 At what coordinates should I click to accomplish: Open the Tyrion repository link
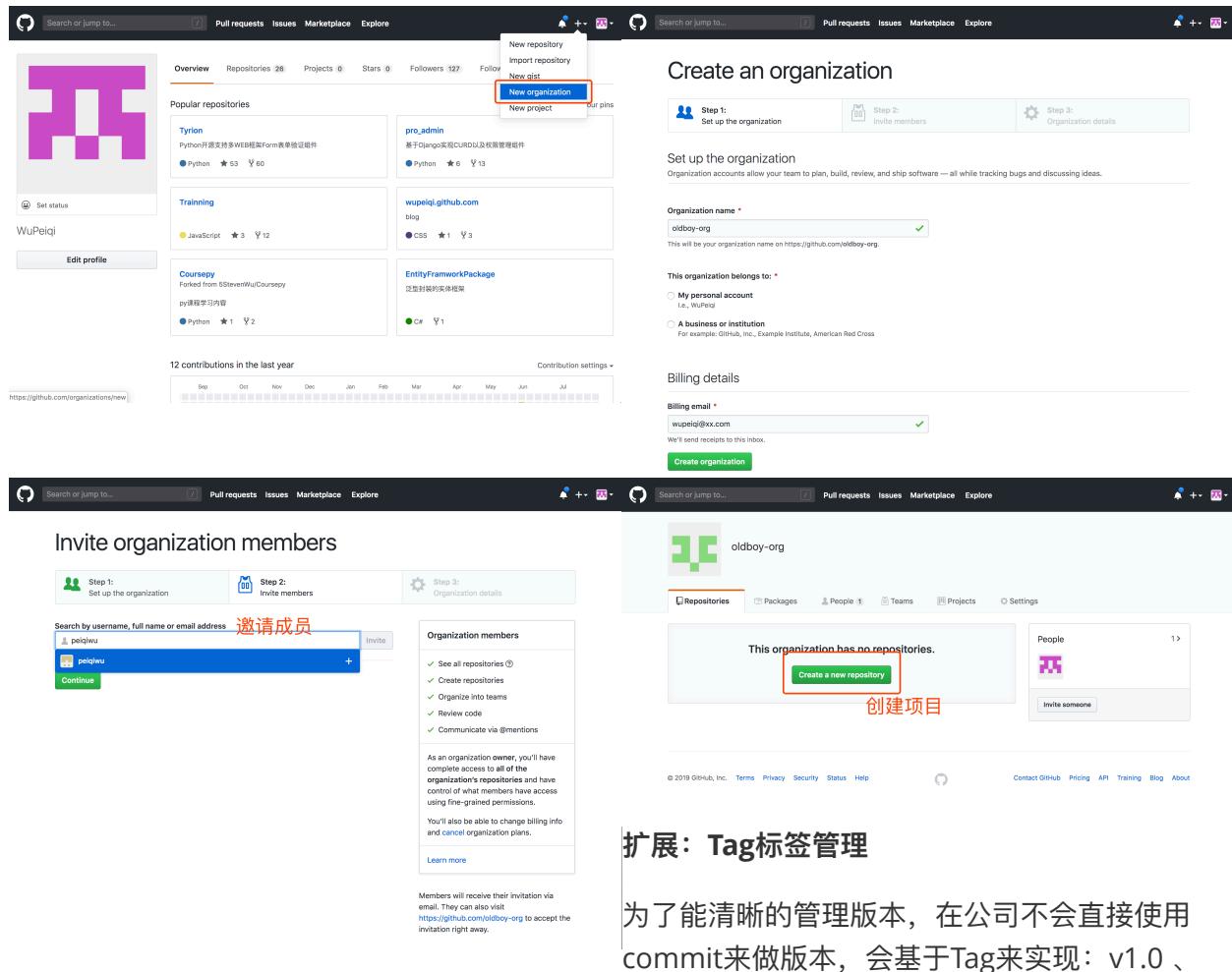click(x=191, y=130)
